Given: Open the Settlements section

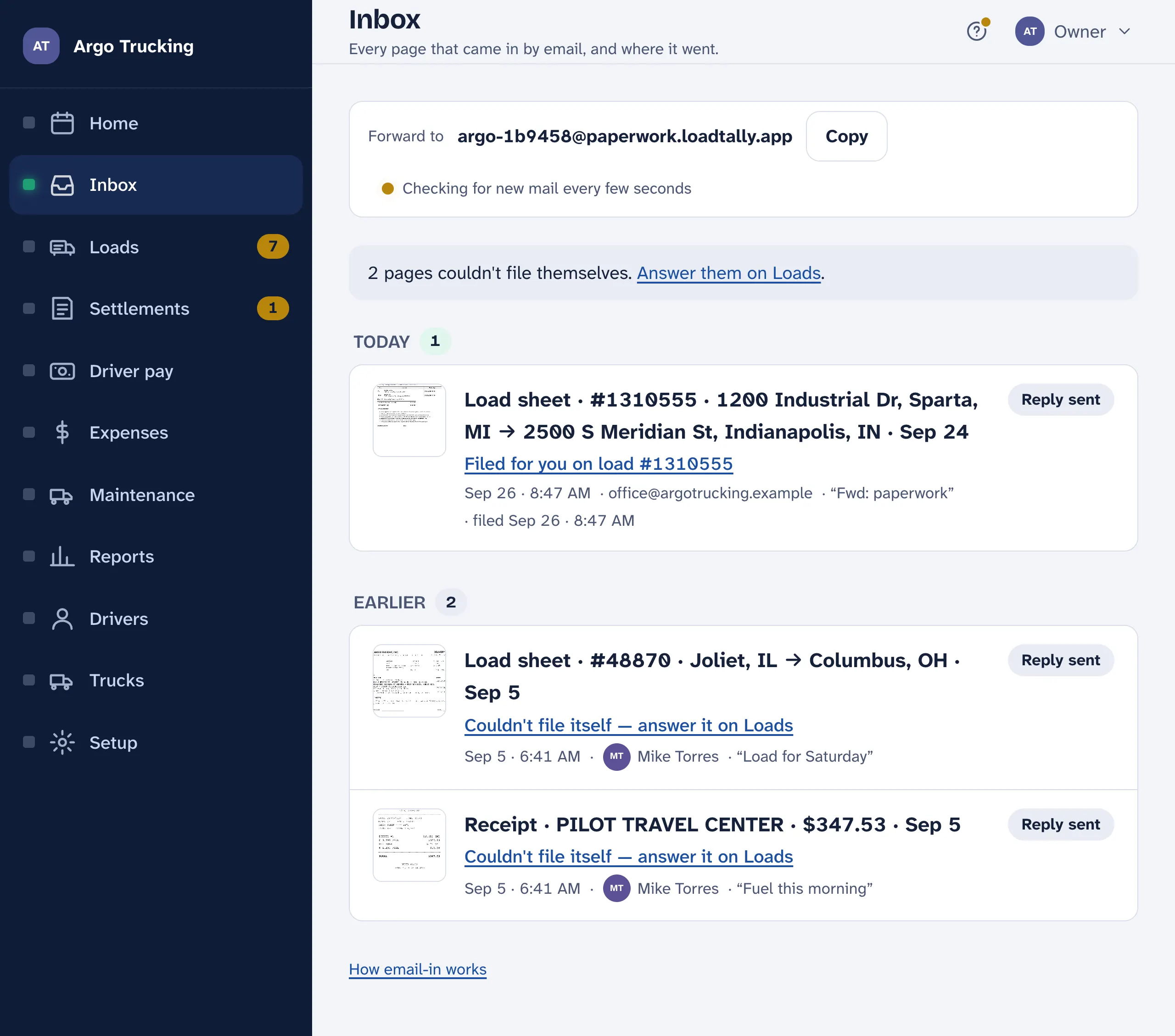Looking at the screenshot, I should [156, 309].
